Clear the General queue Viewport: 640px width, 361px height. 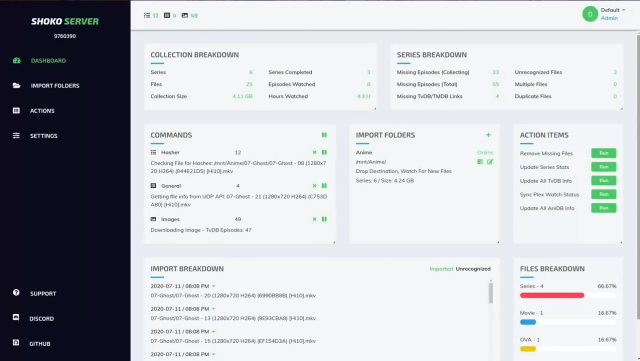(314, 186)
